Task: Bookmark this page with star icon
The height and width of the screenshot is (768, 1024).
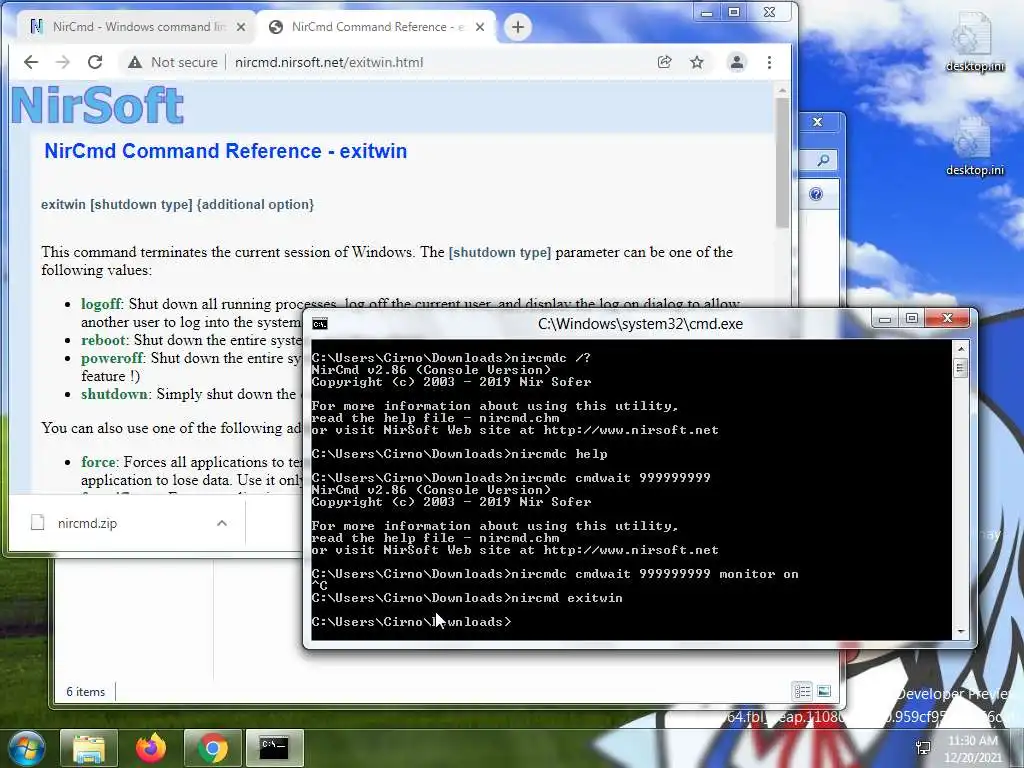Action: [697, 62]
